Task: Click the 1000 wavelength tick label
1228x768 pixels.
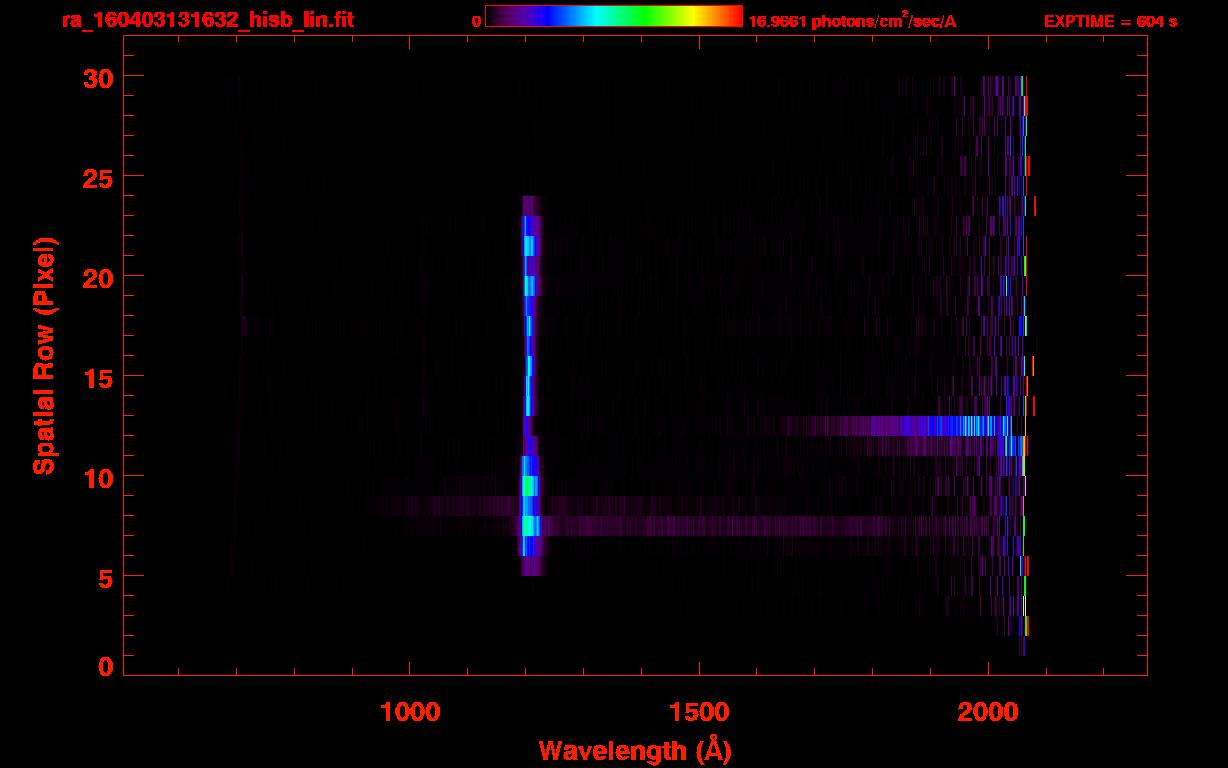Action: point(410,712)
